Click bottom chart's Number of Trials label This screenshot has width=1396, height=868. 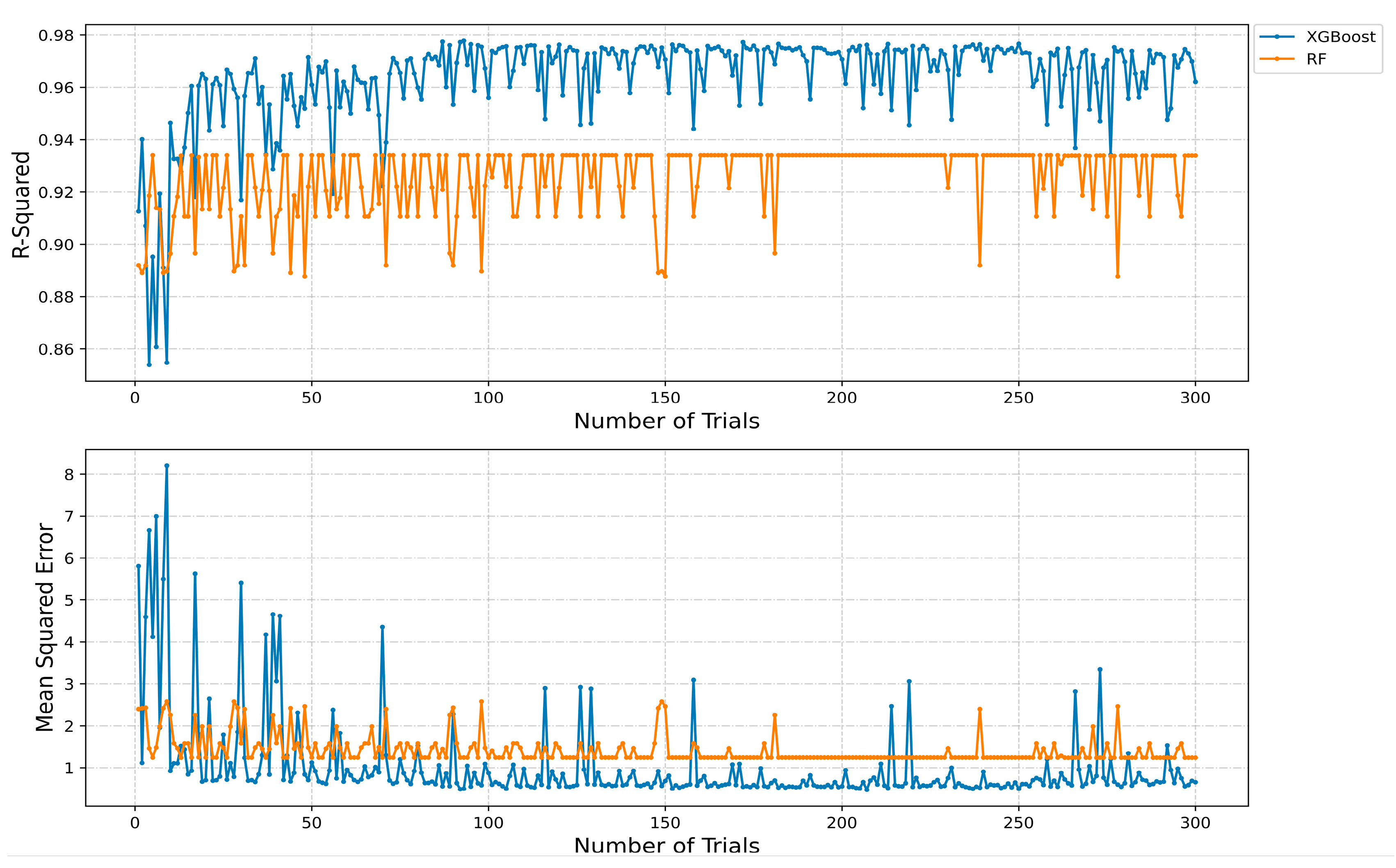pyautogui.click(x=666, y=845)
